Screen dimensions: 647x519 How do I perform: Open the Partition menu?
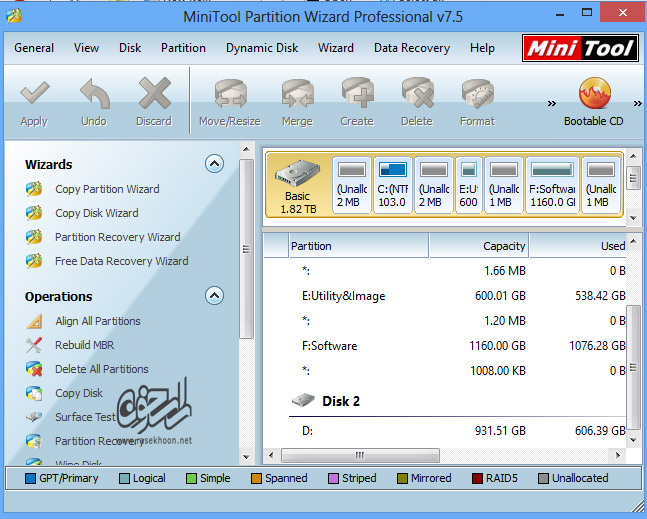183,48
